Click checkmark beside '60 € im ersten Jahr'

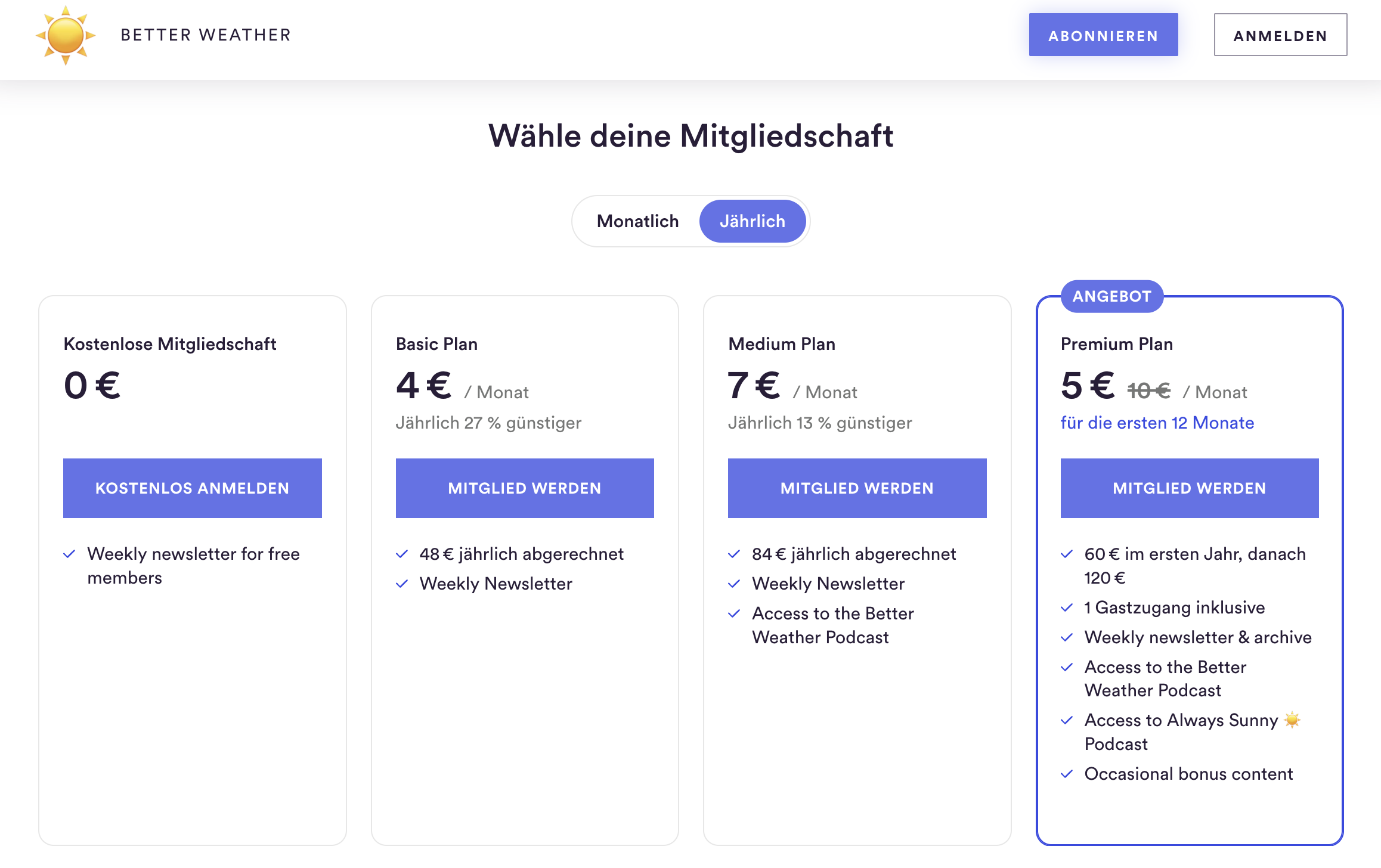(1067, 554)
